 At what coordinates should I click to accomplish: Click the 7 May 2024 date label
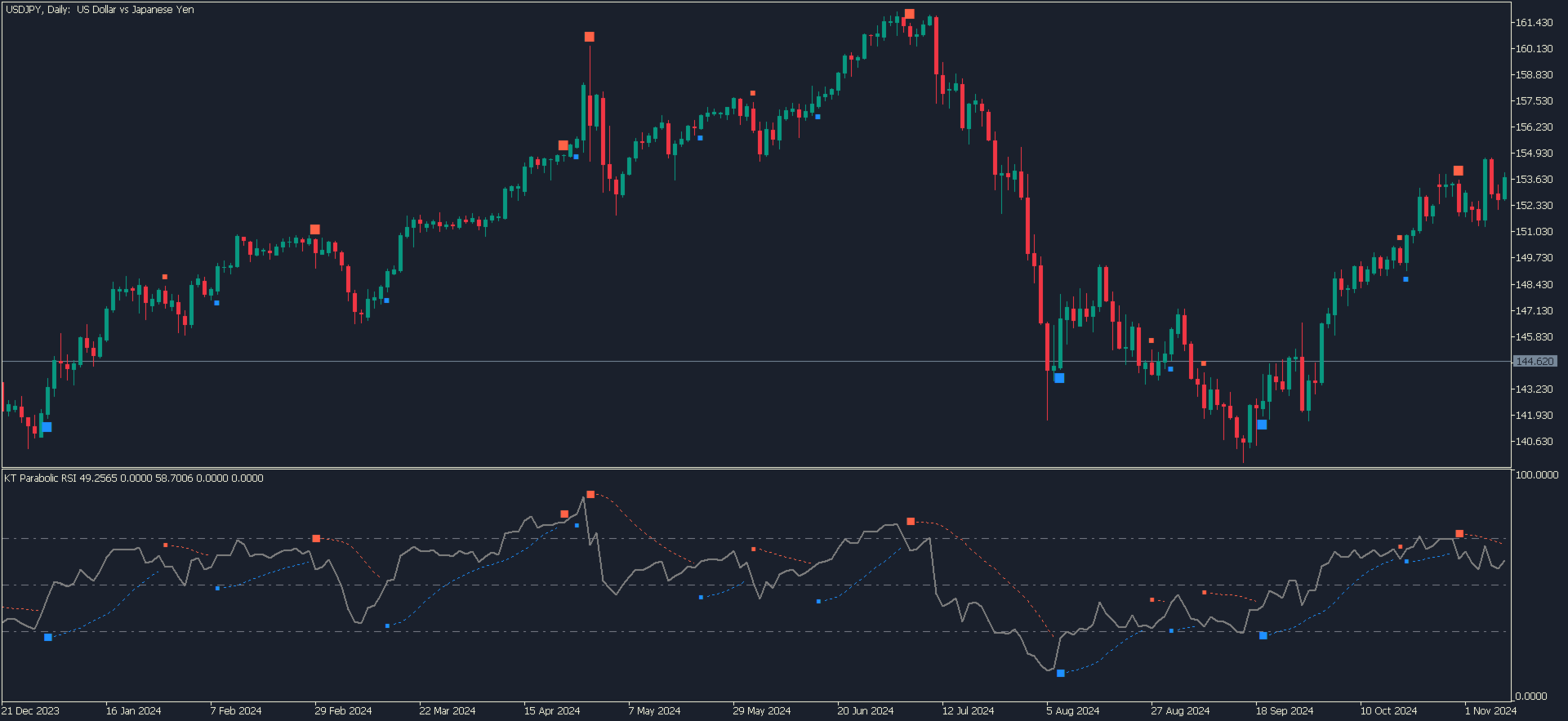[x=655, y=711]
